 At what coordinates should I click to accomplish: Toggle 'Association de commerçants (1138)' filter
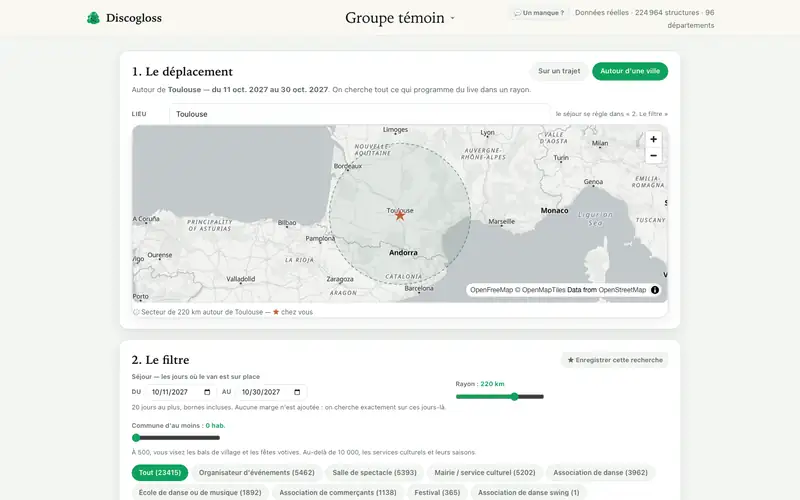point(338,492)
